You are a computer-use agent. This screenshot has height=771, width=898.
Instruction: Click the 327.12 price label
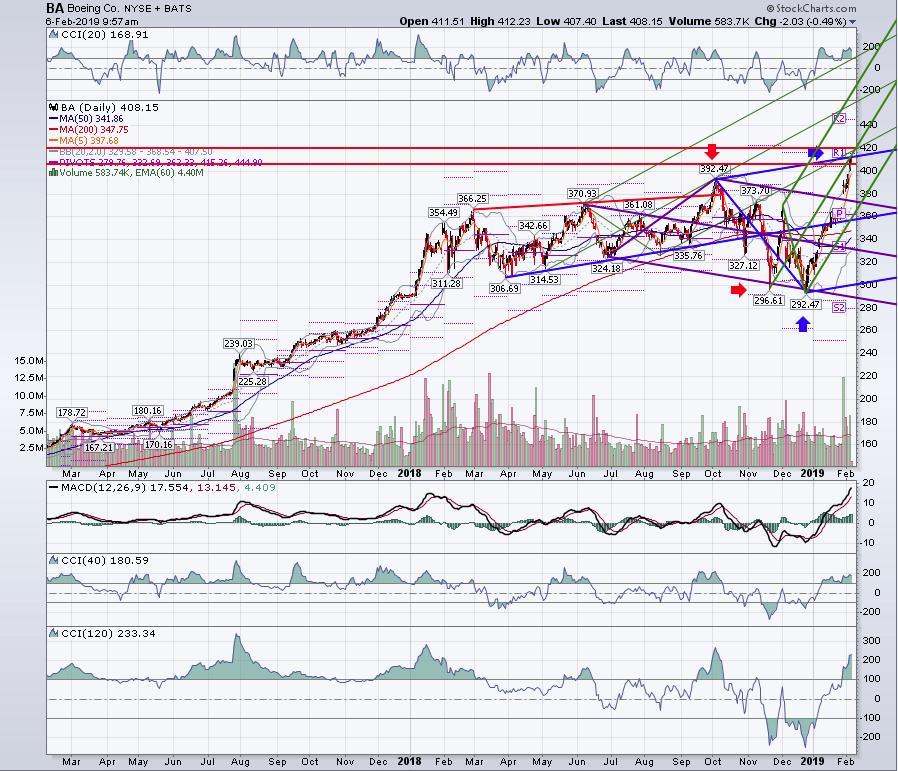tap(743, 265)
